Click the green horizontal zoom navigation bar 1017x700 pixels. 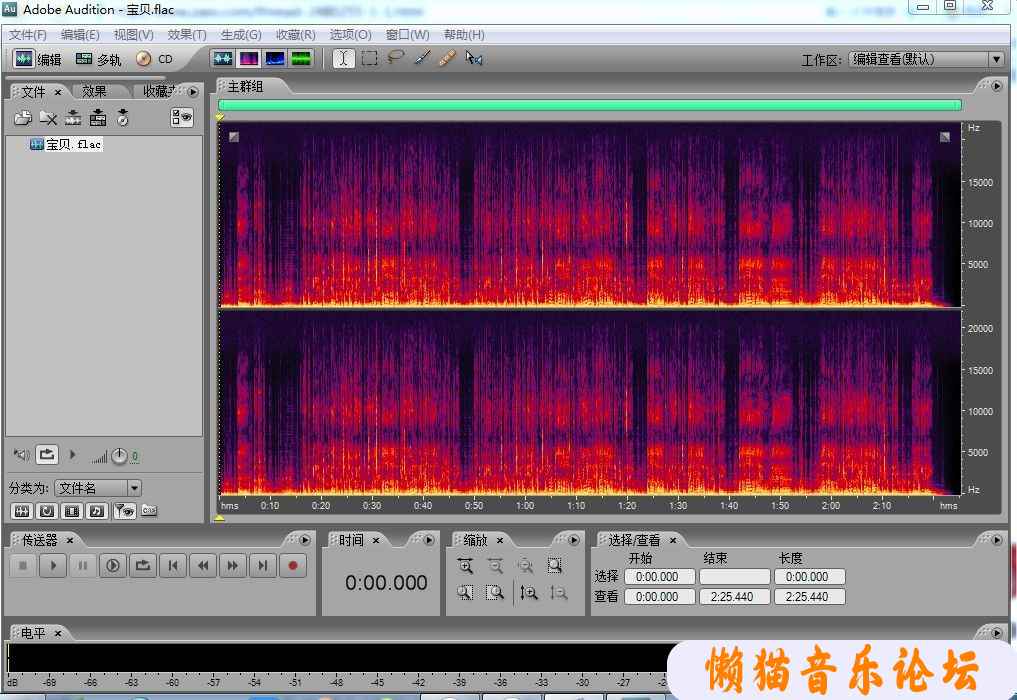590,105
